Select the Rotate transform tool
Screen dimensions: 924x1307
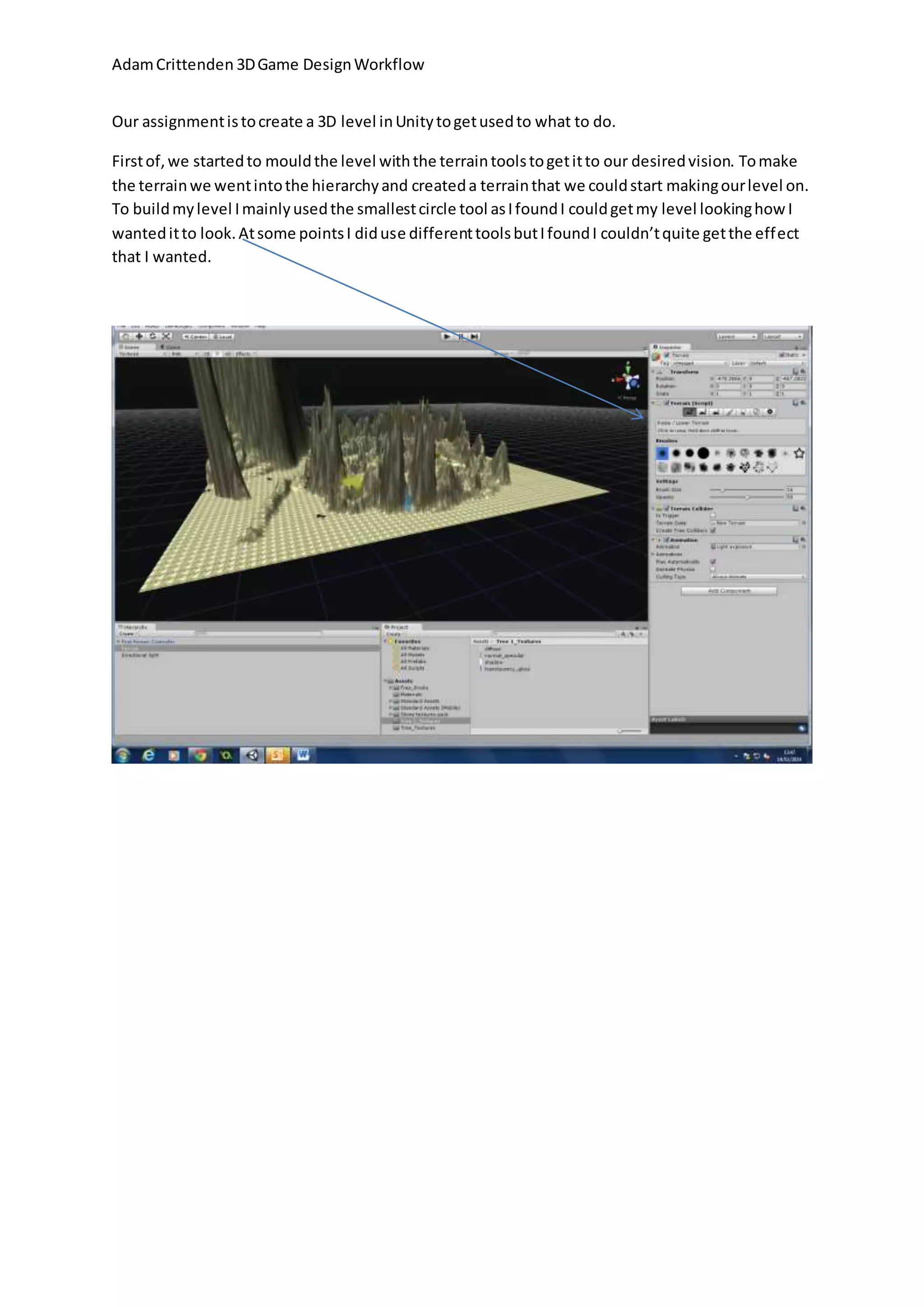click(153, 336)
